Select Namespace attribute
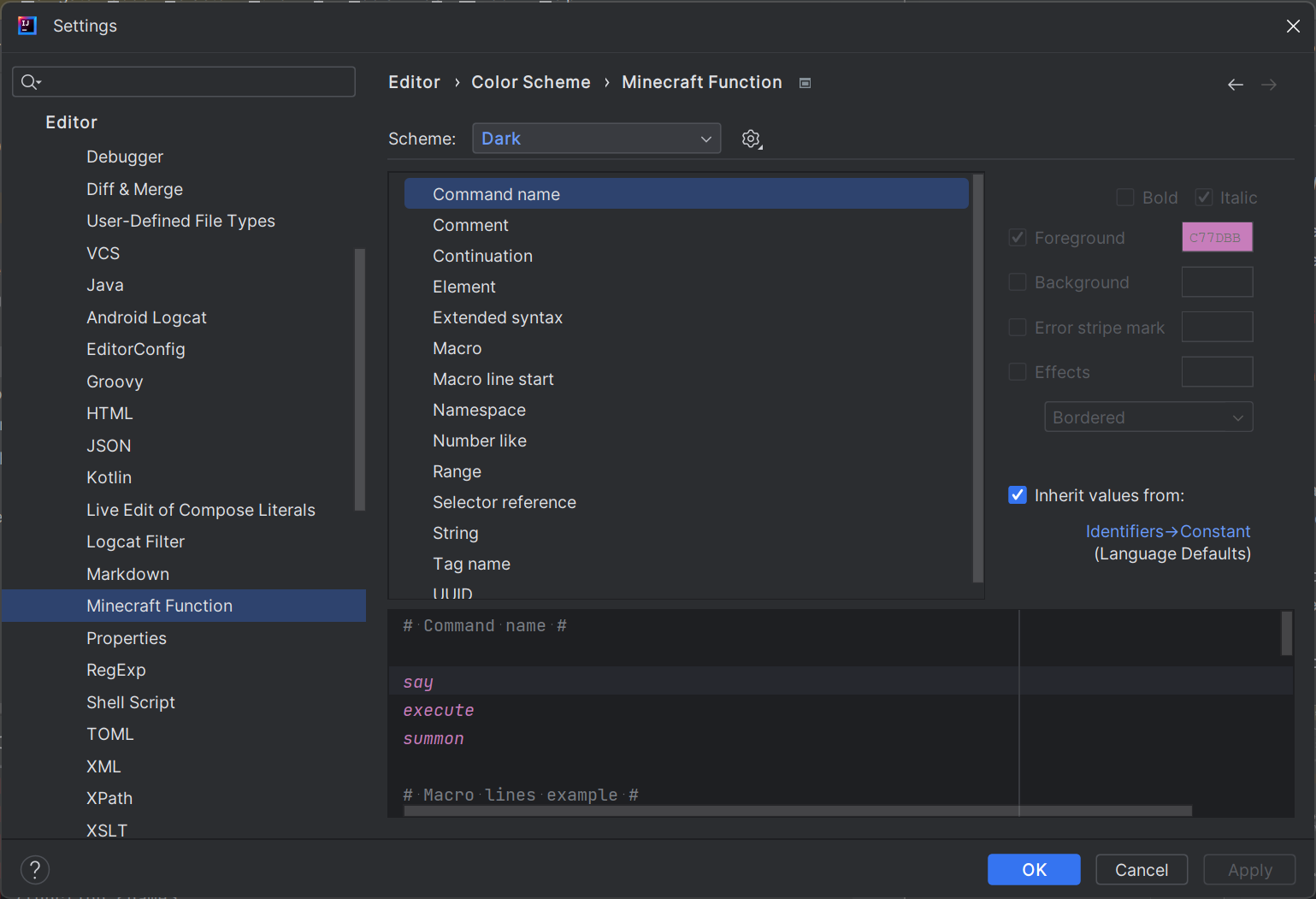 tap(686, 410)
